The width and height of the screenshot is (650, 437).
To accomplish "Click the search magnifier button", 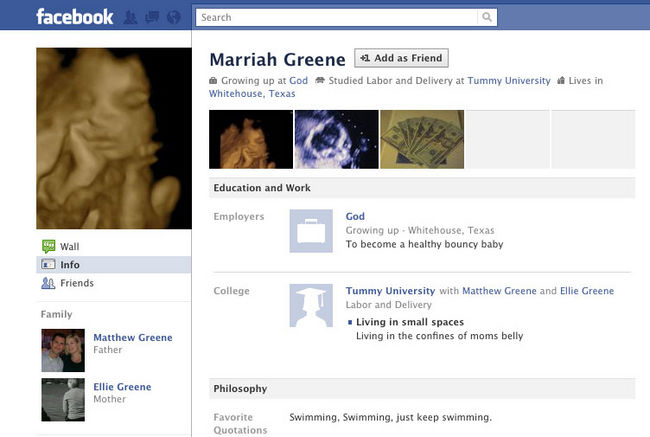I will pyautogui.click(x=487, y=17).
